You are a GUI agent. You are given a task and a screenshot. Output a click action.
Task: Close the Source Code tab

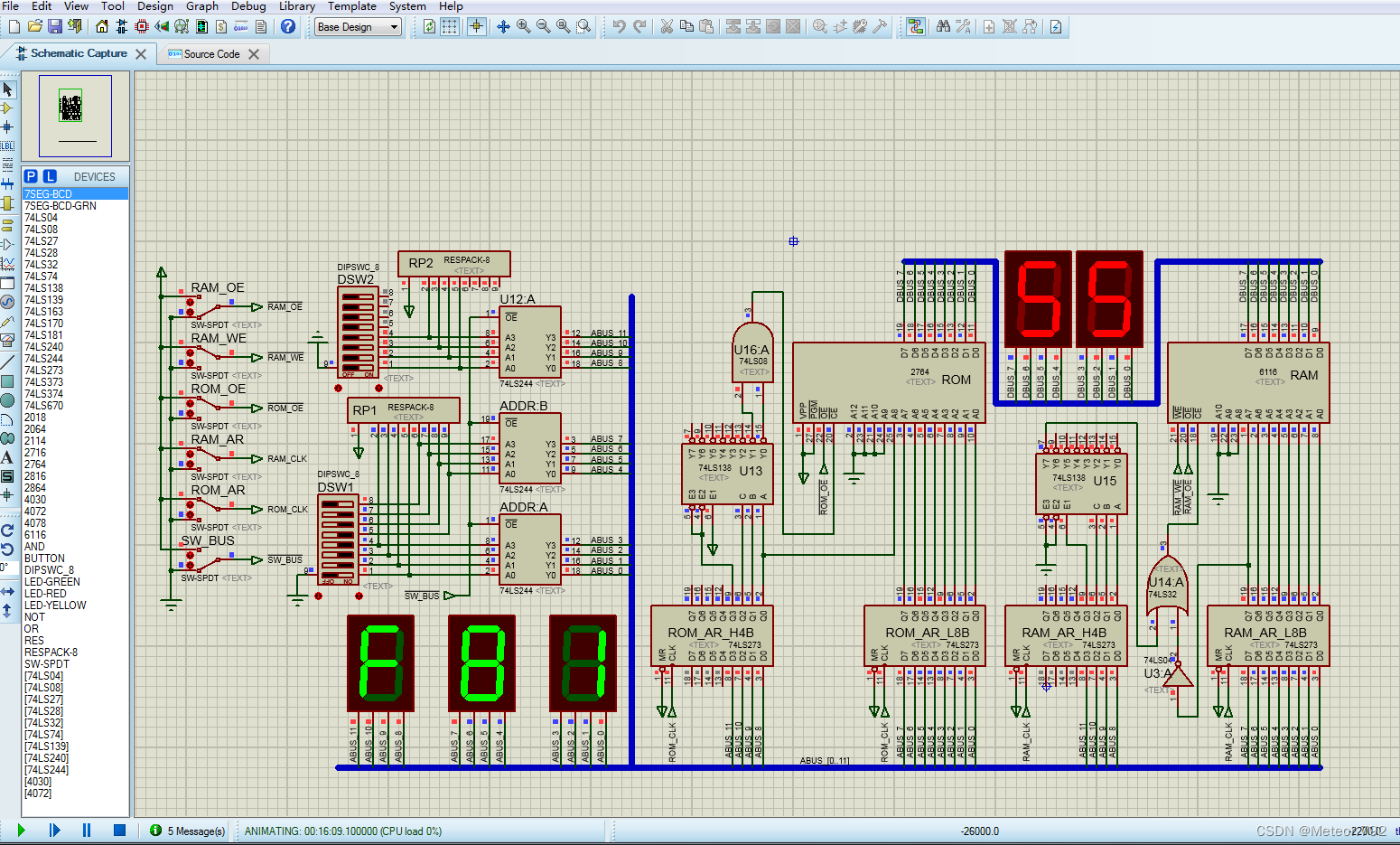pos(254,54)
